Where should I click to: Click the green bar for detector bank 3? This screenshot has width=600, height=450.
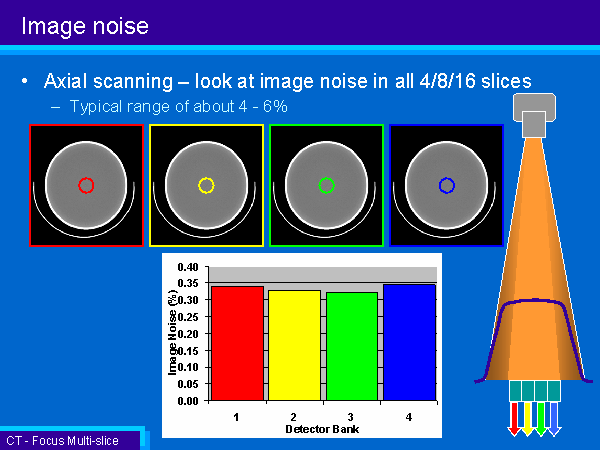[x=352, y=346]
